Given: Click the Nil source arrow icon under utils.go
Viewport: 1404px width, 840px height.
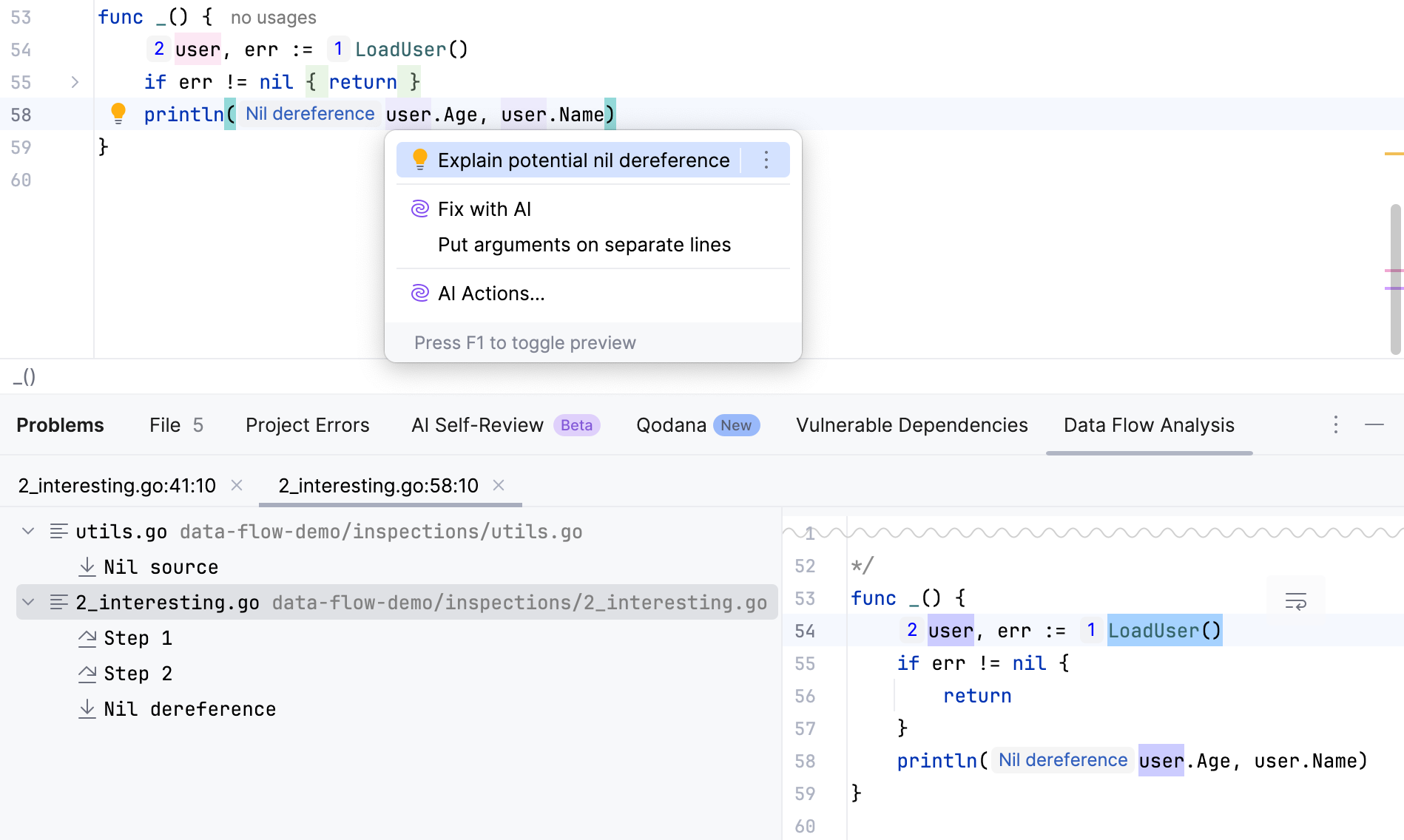Looking at the screenshot, I should click(87, 566).
